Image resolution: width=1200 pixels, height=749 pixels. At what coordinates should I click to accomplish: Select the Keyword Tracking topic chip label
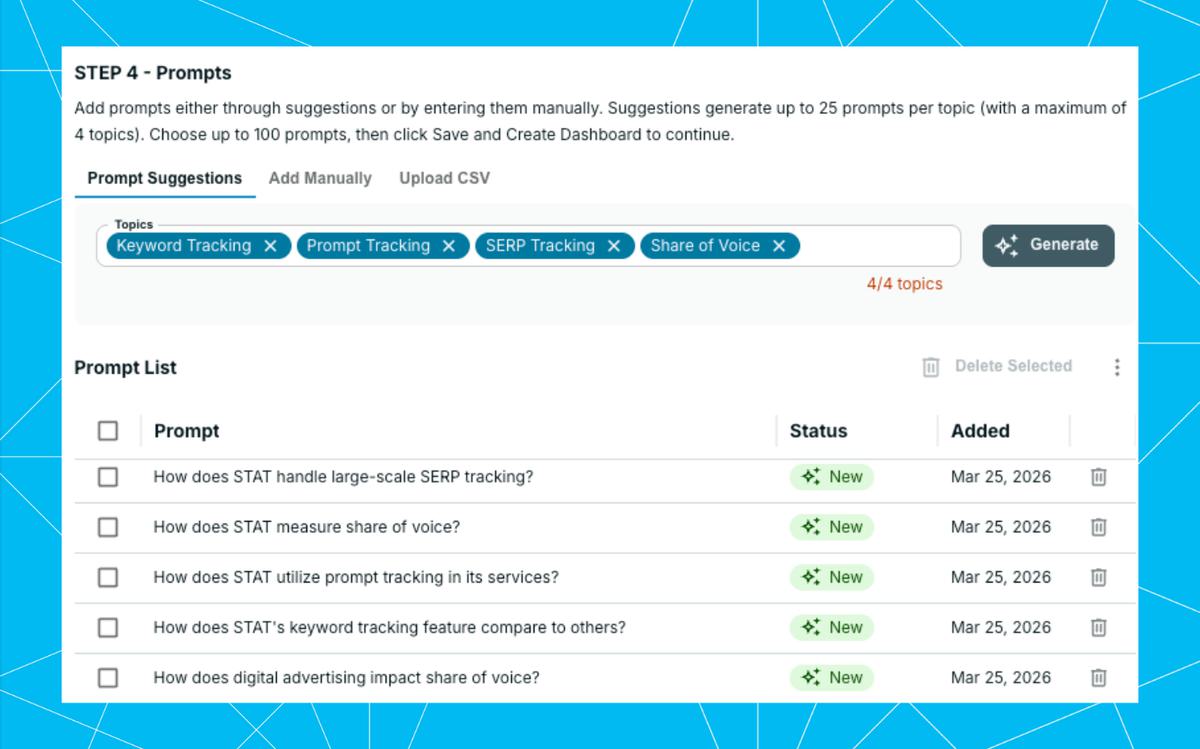click(184, 246)
